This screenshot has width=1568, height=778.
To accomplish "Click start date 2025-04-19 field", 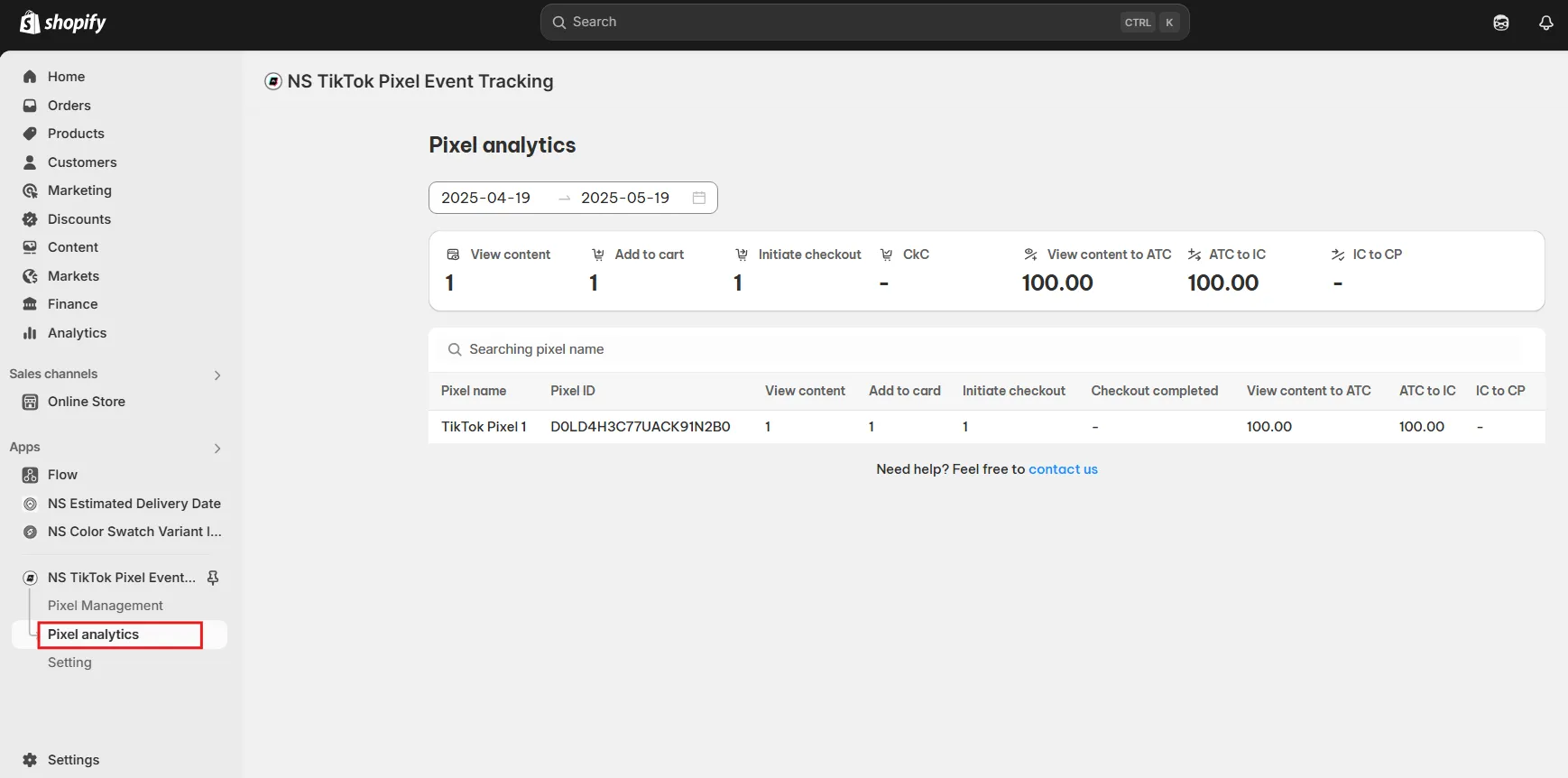I will click(486, 198).
